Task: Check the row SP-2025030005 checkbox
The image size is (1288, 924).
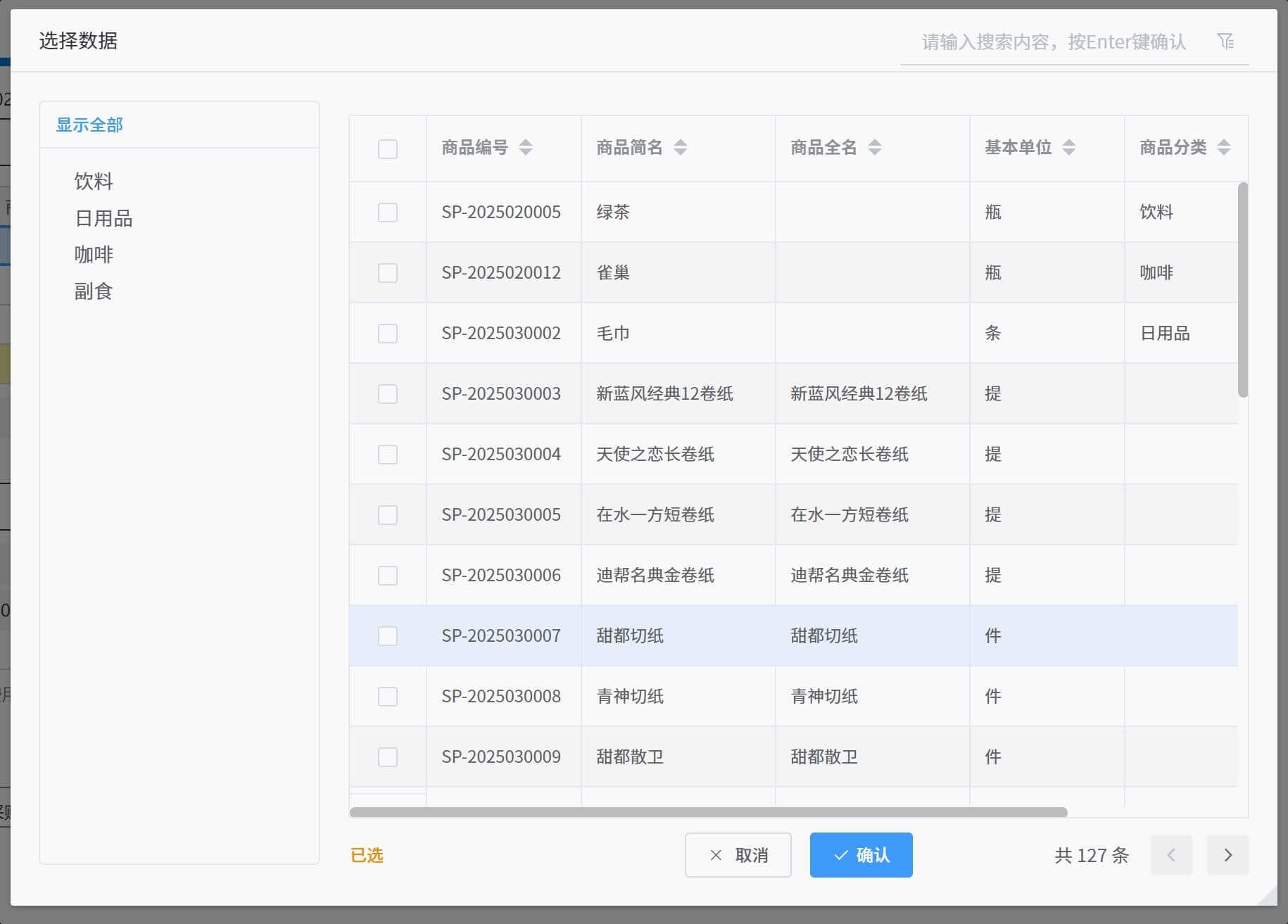Action: (x=388, y=514)
